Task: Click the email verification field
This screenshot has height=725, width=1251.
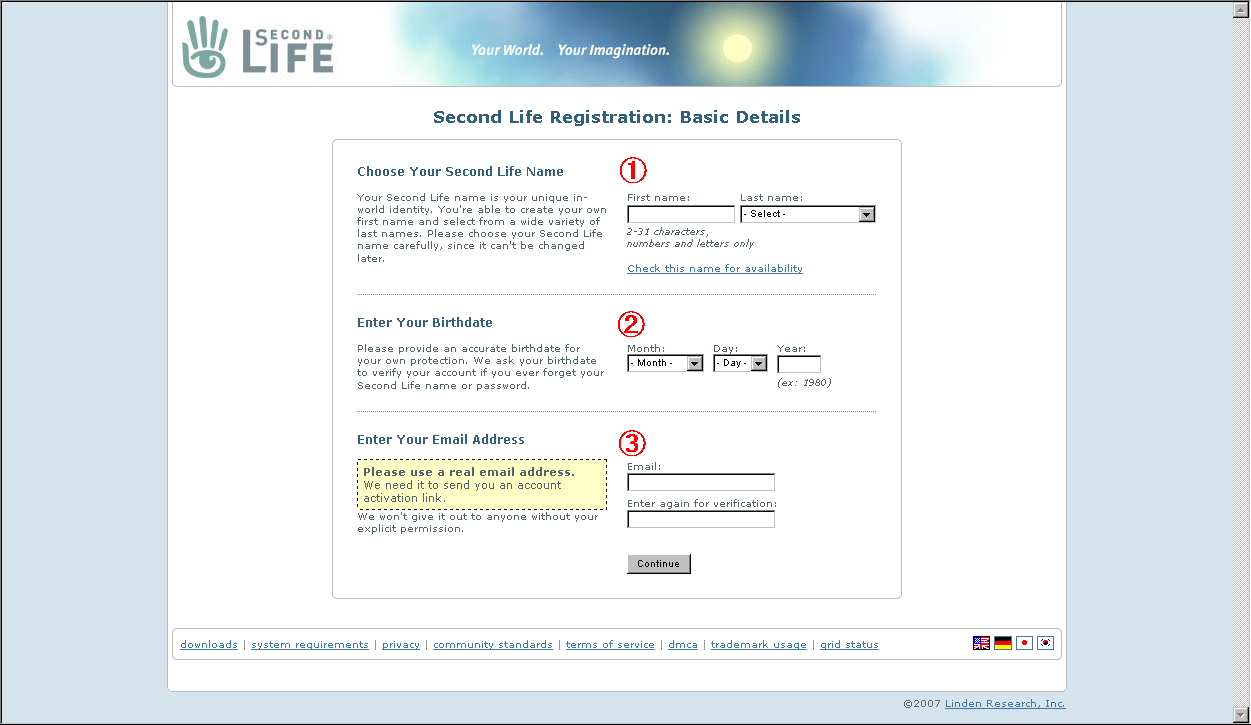Action: (x=701, y=519)
